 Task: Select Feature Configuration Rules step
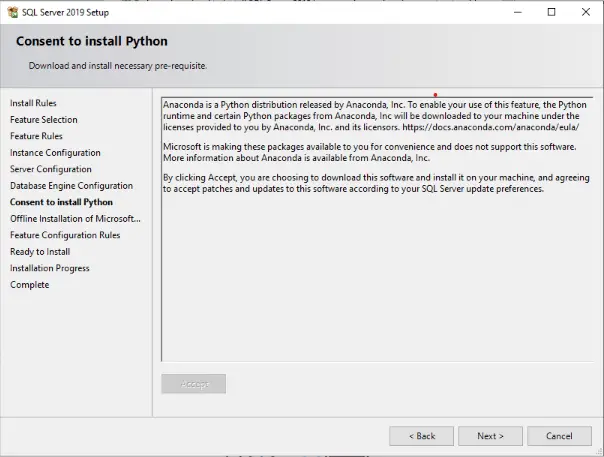pyautogui.click(x=65, y=235)
